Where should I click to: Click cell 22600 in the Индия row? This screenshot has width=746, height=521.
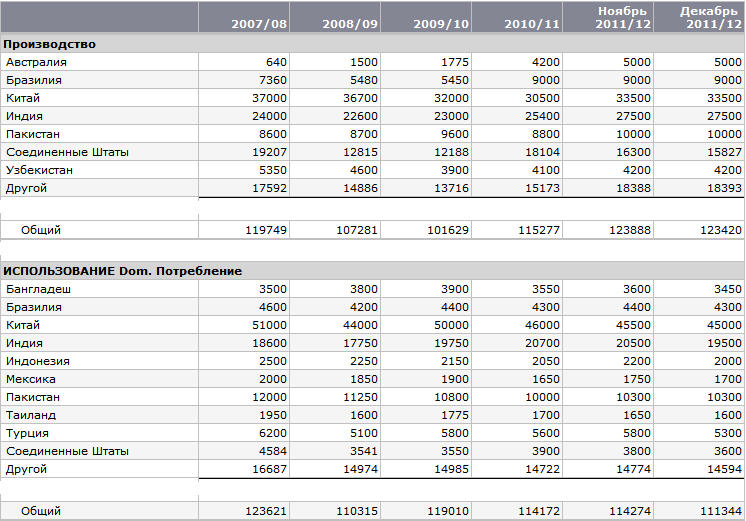pyautogui.click(x=361, y=117)
